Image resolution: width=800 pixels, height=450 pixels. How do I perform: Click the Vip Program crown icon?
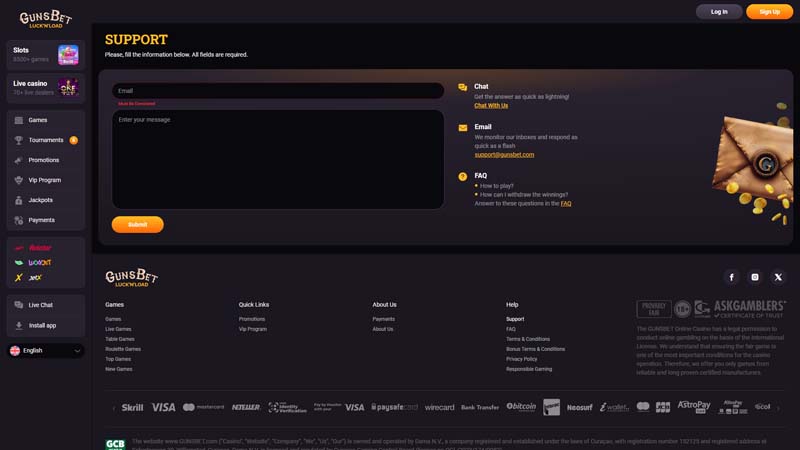[19, 180]
